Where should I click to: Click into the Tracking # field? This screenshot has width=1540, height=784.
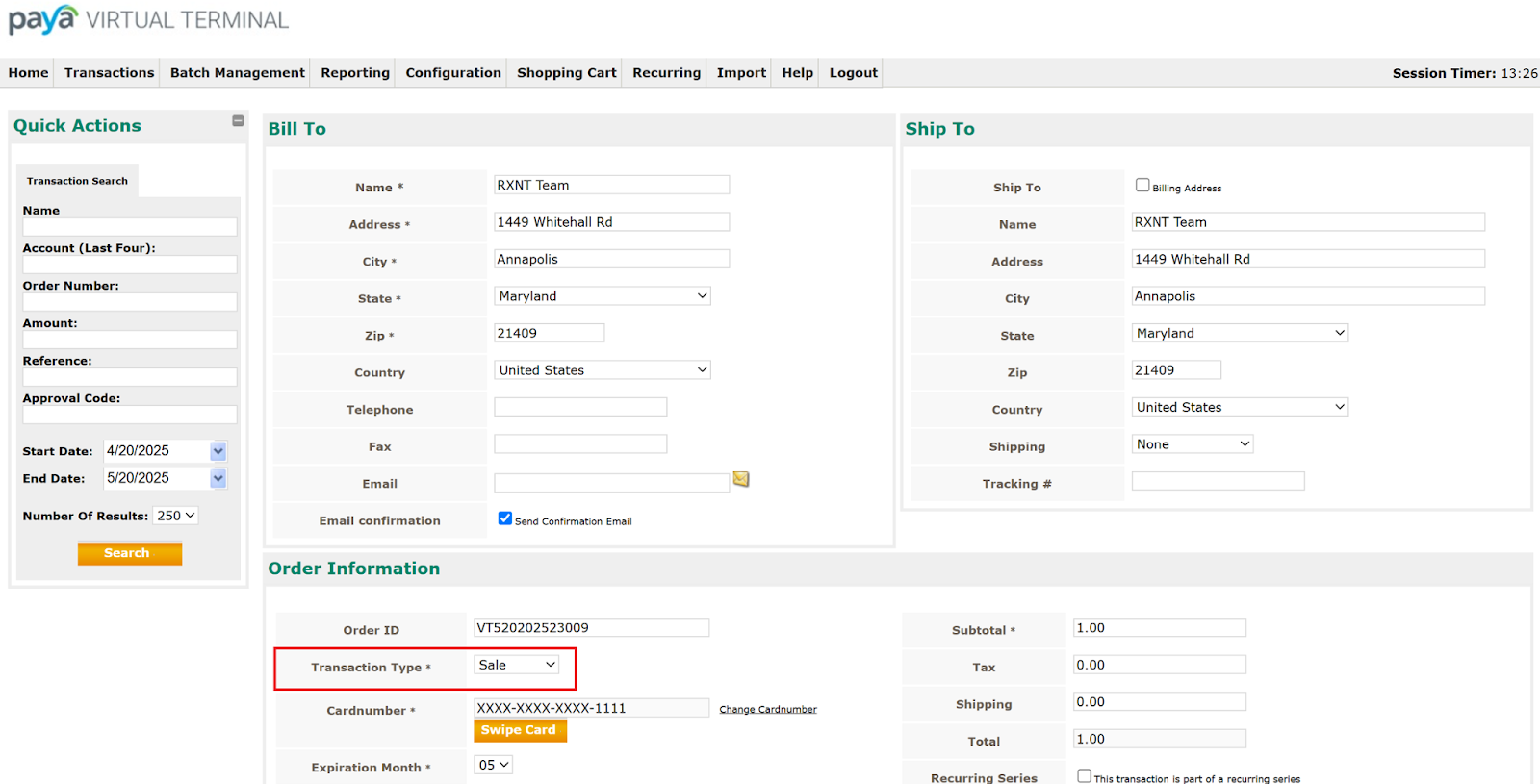point(1218,482)
